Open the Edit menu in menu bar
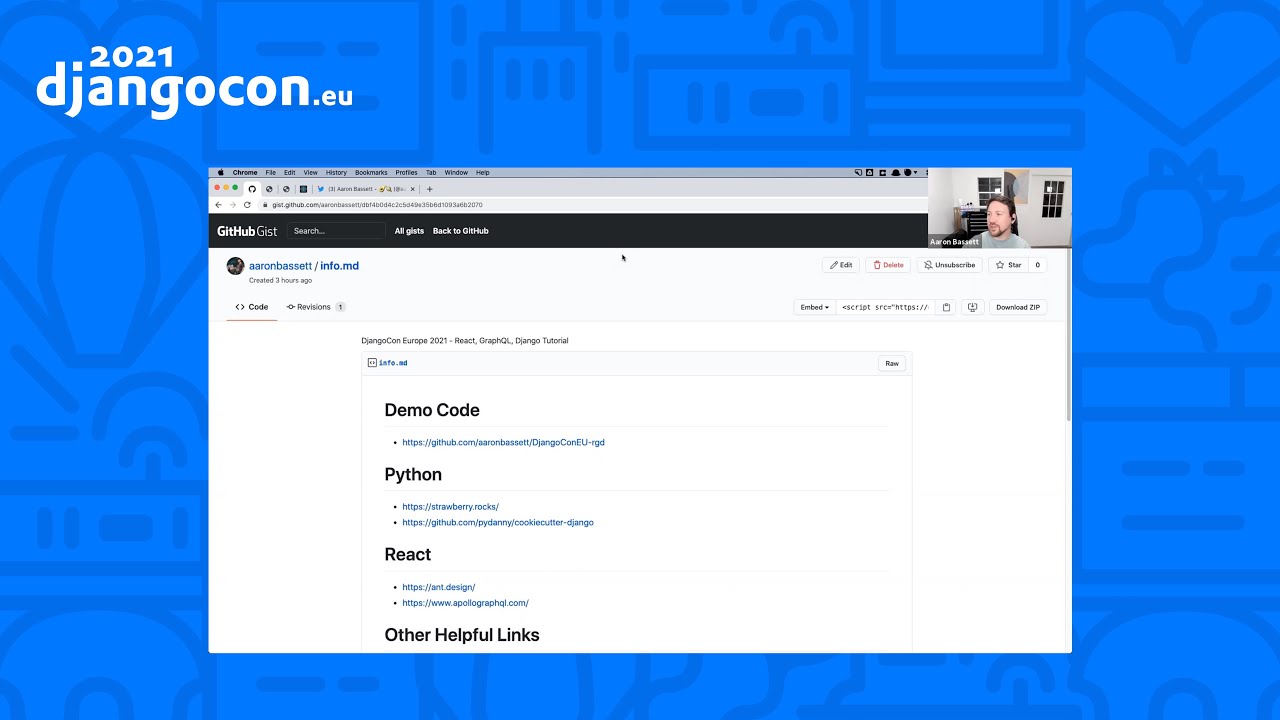1280x720 pixels. 289,172
